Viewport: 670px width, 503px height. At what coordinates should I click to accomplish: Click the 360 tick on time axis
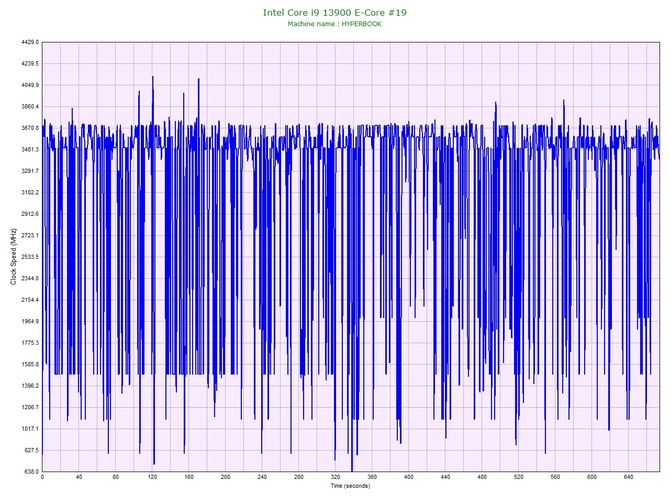[x=372, y=477]
